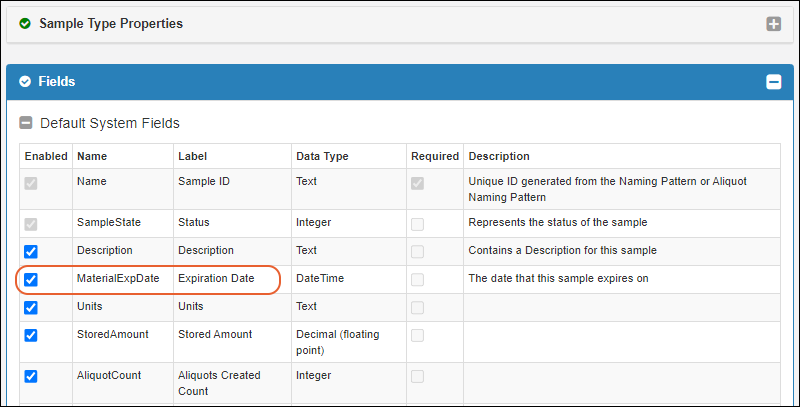Screen dimensions: 800x407
Task: Collapse the Default System Fields section
Action: (26, 124)
